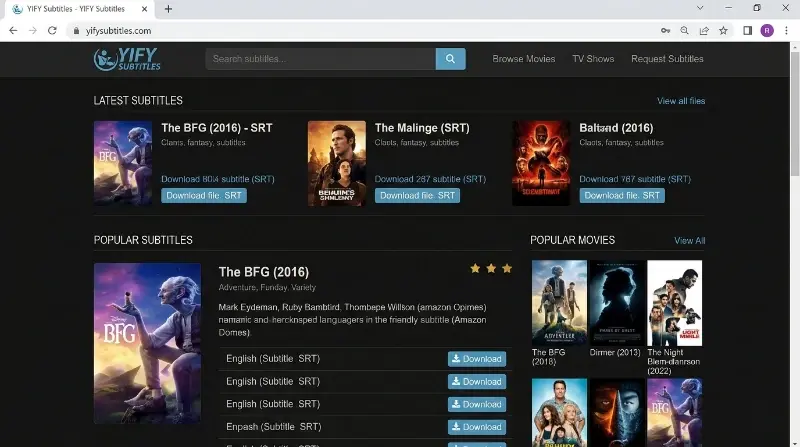Open Download 287 subtitle (SRT) link
Viewport: 800px width, 447px height.
click(430, 179)
